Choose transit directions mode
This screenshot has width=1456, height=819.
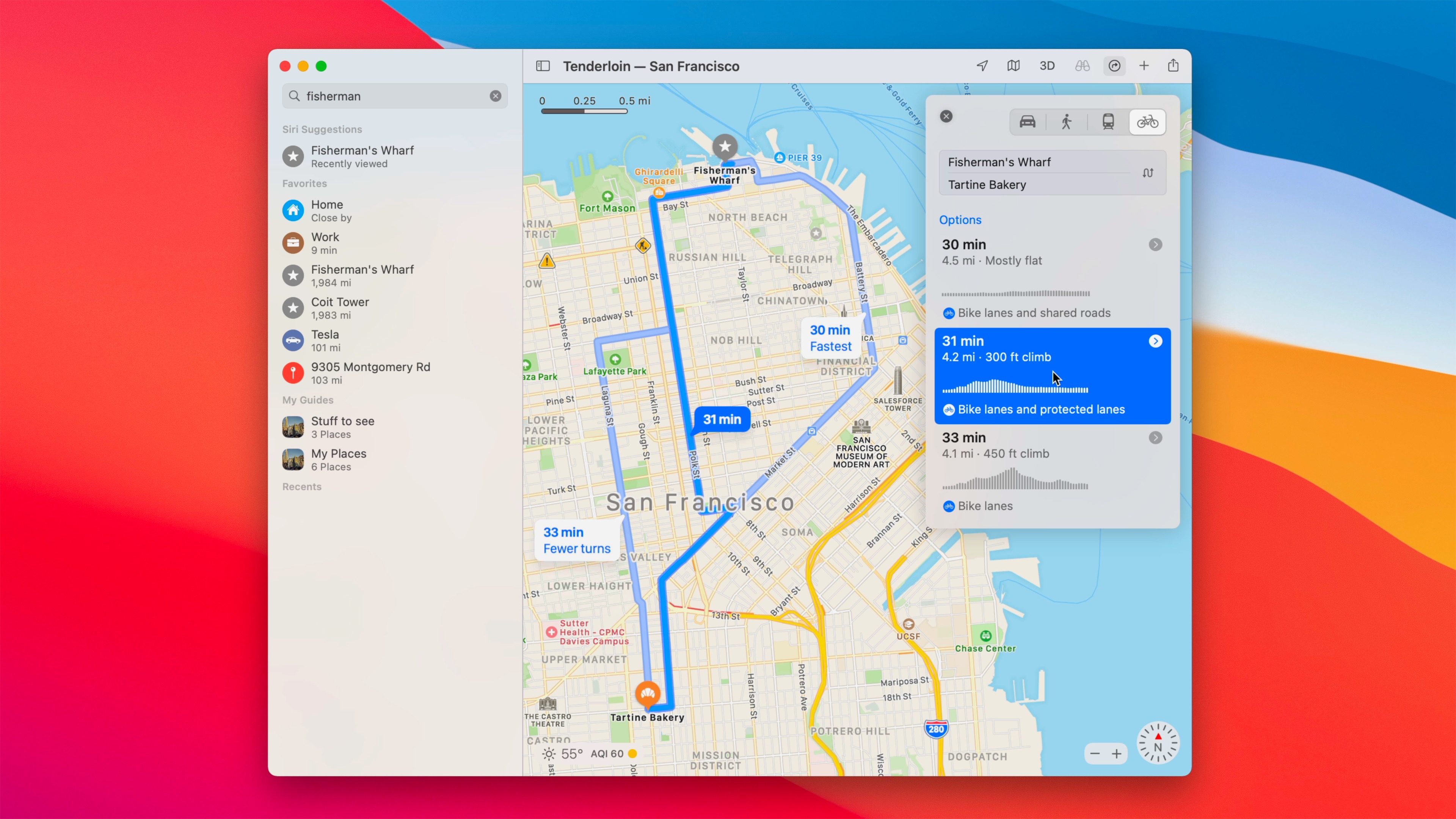pyautogui.click(x=1107, y=122)
